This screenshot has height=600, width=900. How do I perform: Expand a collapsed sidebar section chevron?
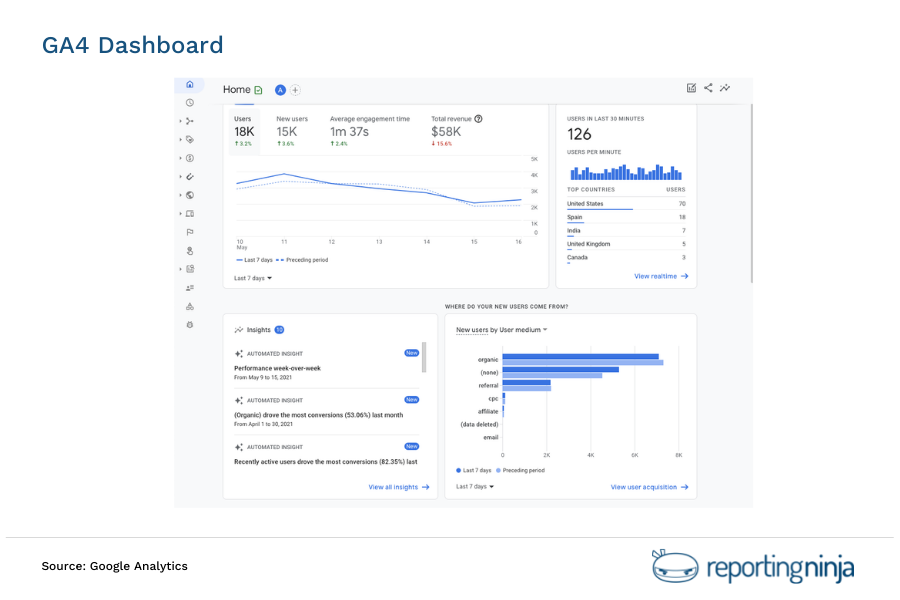180,121
